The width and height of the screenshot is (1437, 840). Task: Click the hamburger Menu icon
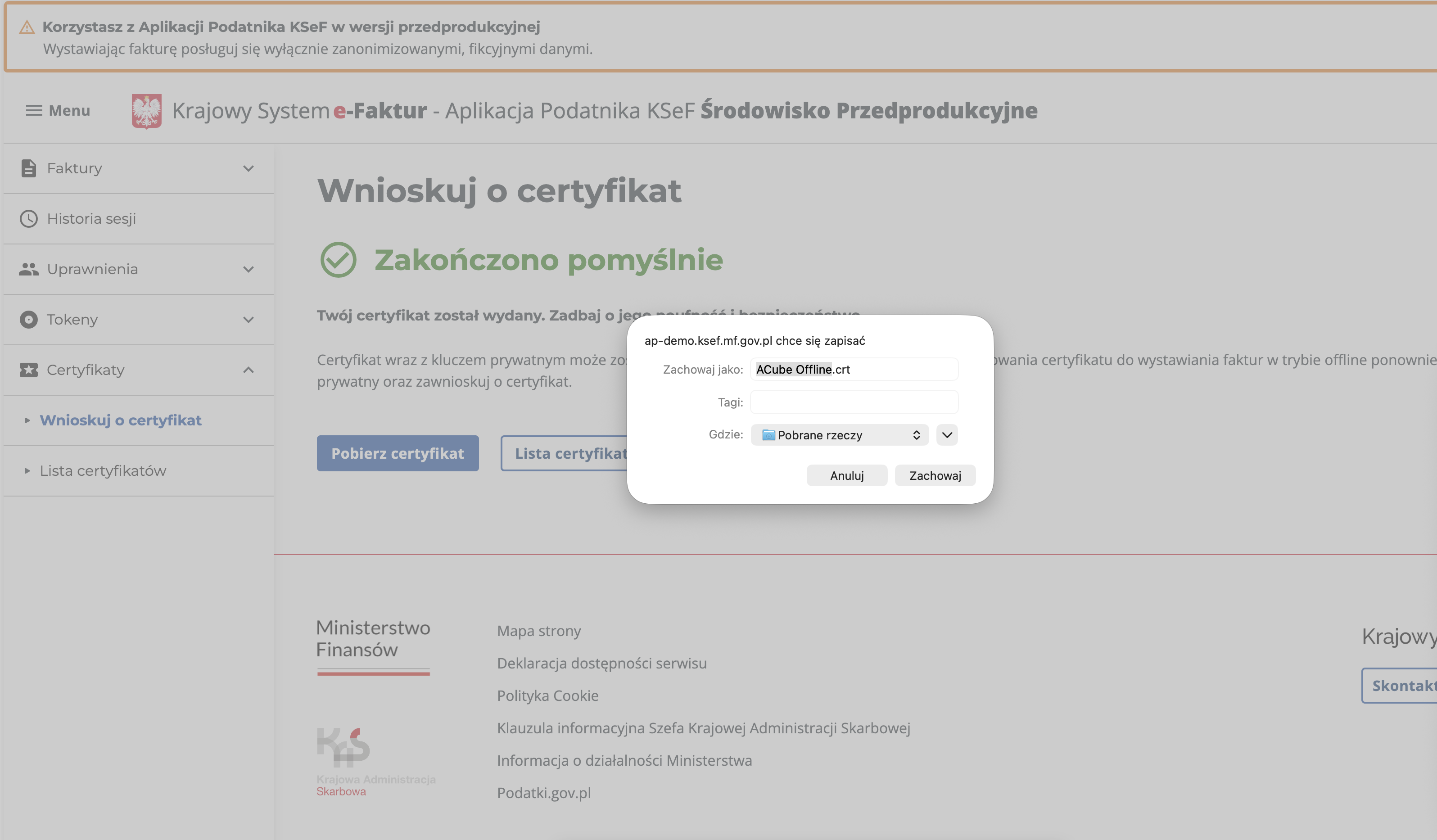[34, 111]
